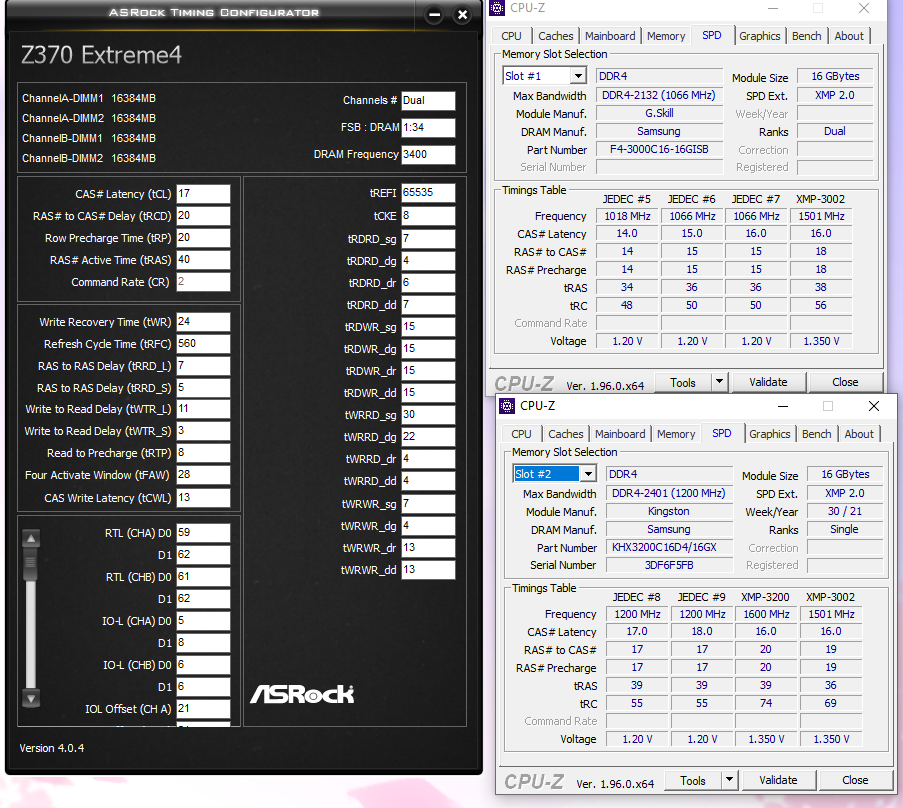Click XMP-3200 frequency cell 1600 MHz

click(x=766, y=614)
